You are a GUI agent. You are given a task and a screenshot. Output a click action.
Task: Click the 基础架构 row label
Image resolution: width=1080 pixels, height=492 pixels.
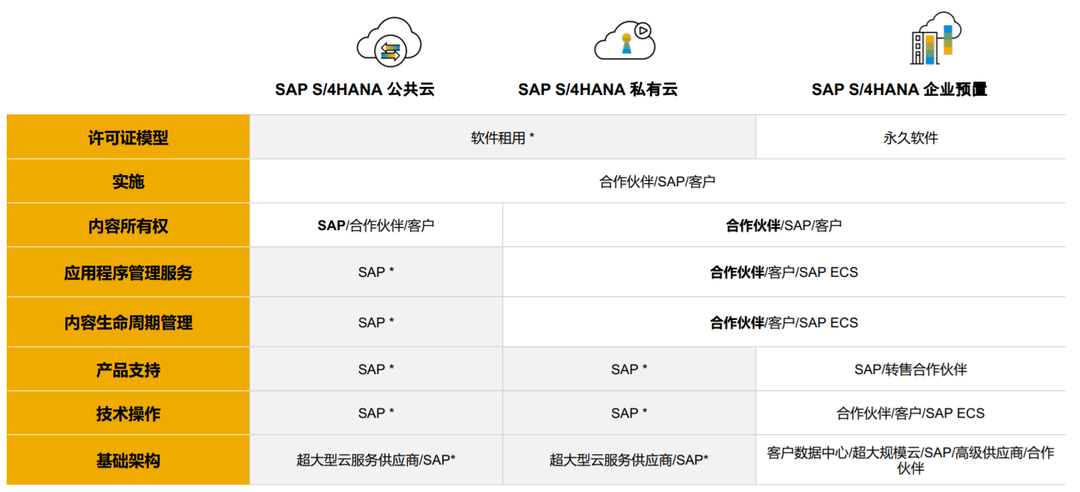click(128, 460)
